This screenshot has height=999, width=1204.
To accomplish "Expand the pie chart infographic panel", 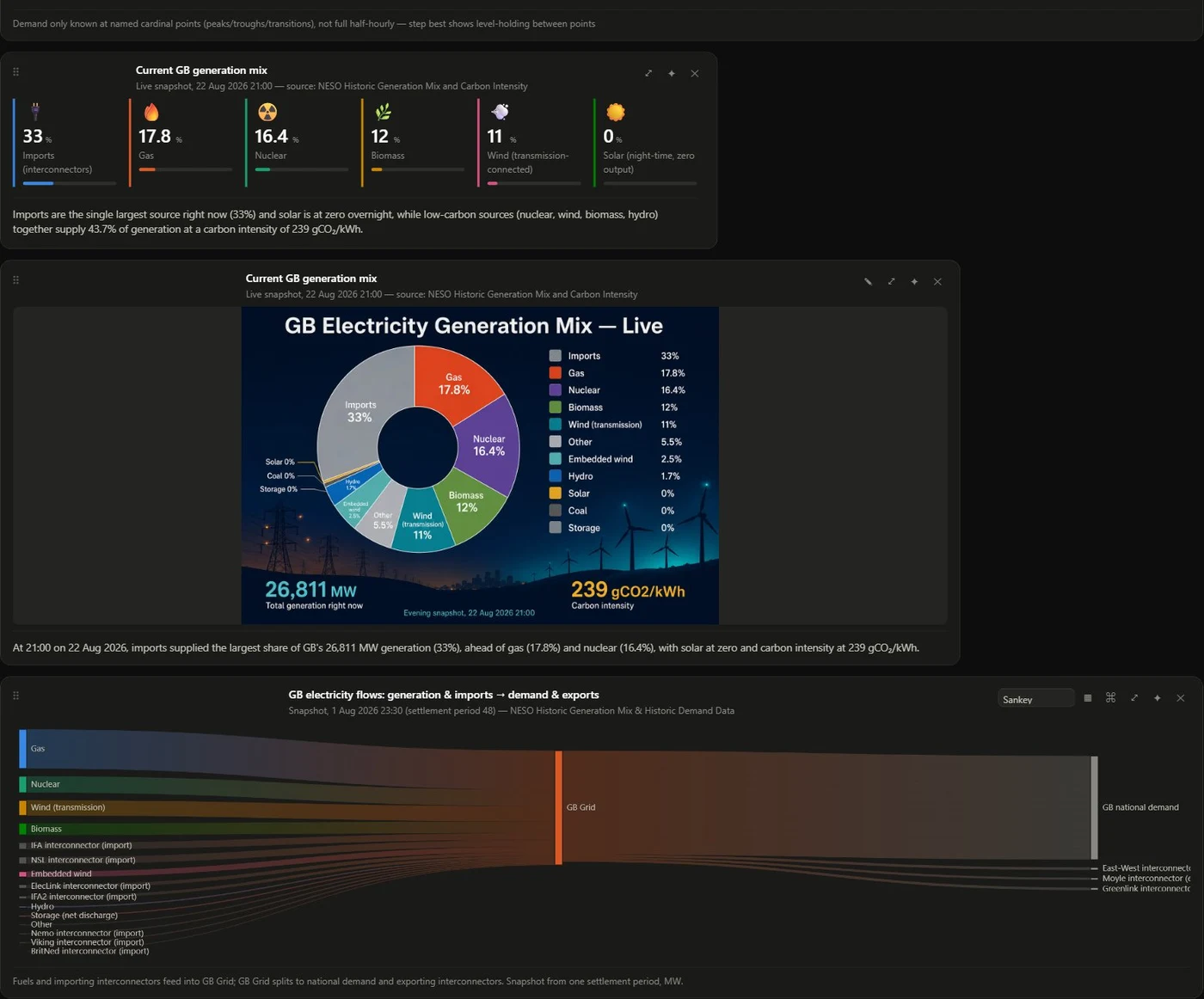I will (891, 281).
